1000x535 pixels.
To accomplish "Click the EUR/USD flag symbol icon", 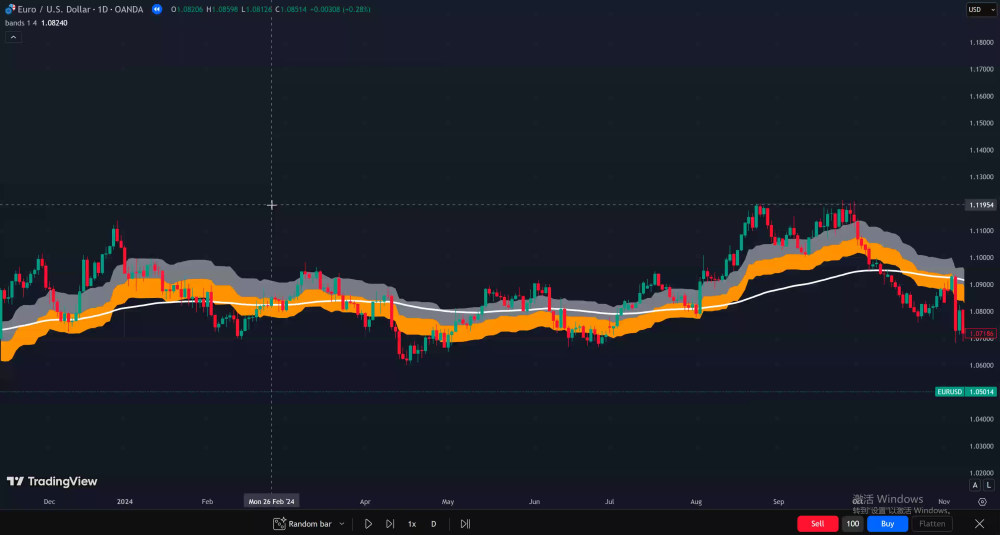I will coord(10,9).
